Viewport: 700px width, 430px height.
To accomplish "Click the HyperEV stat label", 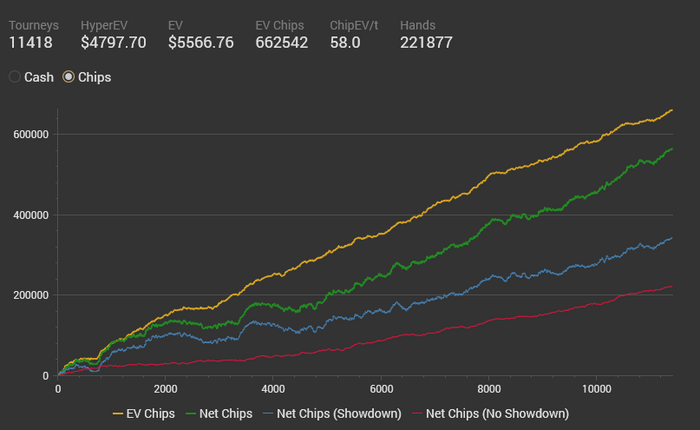I will (104, 25).
